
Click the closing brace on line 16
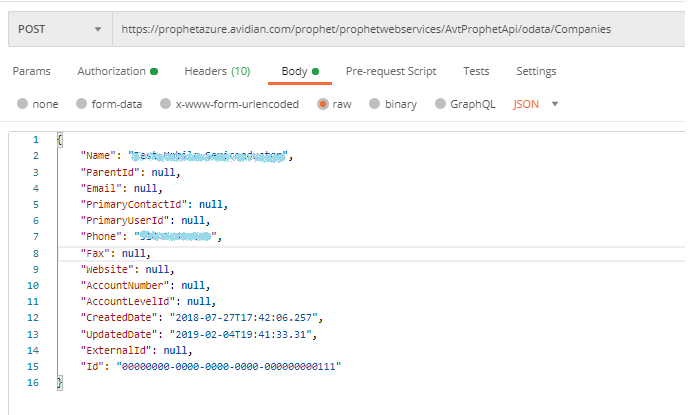pos(60,383)
